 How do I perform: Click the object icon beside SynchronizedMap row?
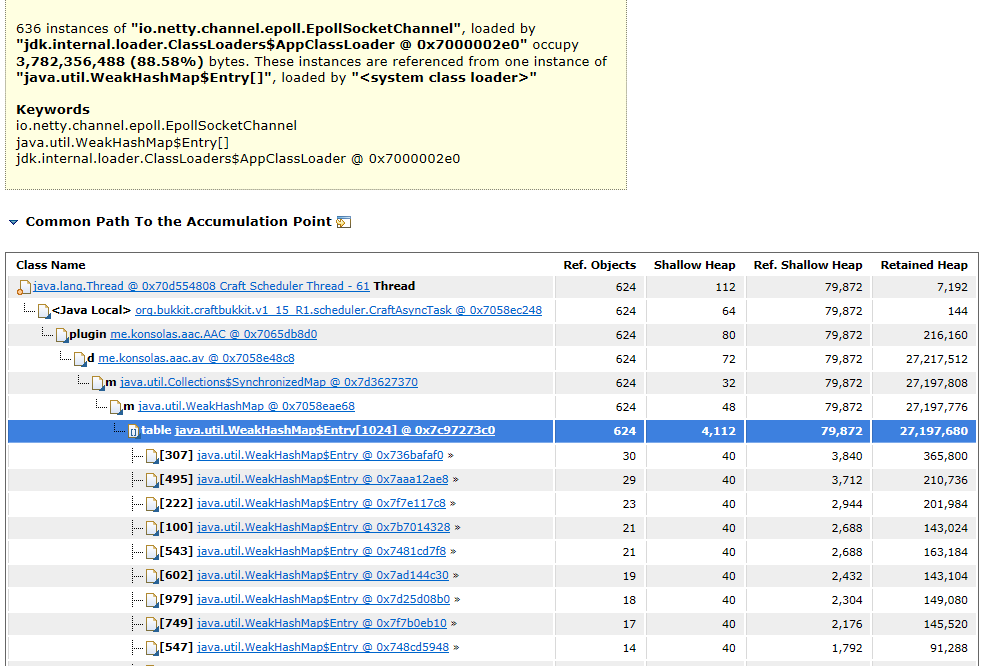click(97, 383)
